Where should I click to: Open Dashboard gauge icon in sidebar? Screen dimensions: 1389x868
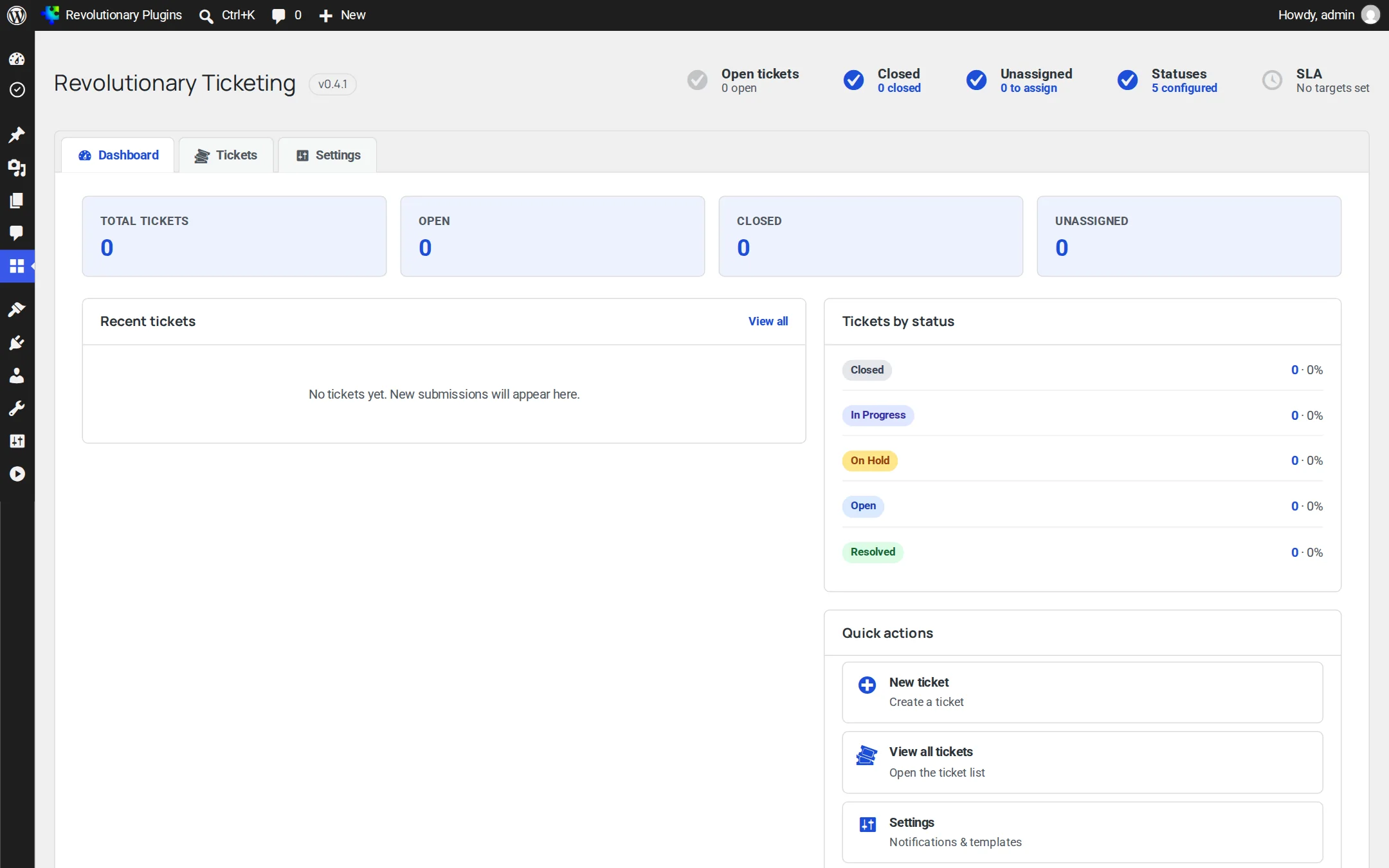pos(17,59)
